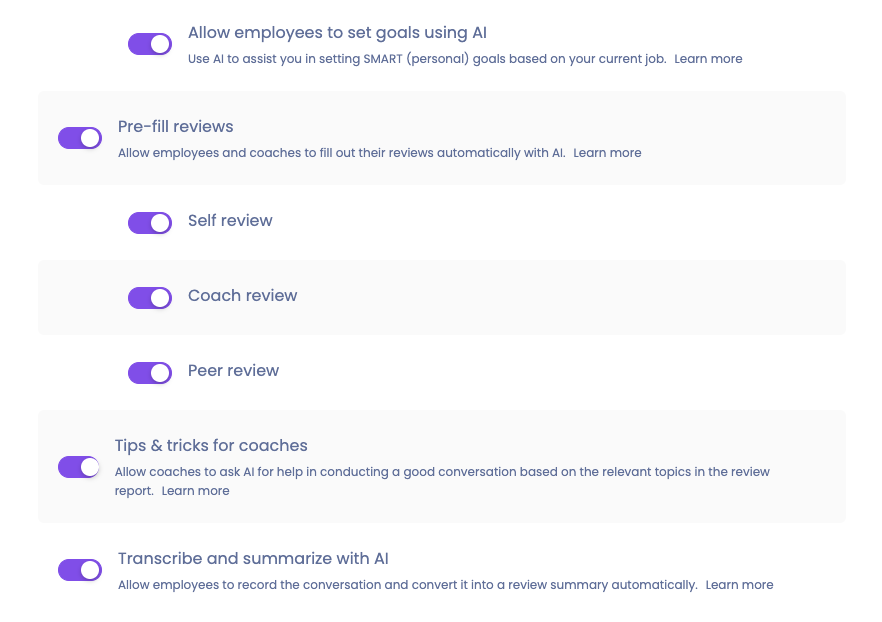The width and height of the screenshot is (882, 622).
Task: Disable the Peer review toggle
Action: pos(150,373)
